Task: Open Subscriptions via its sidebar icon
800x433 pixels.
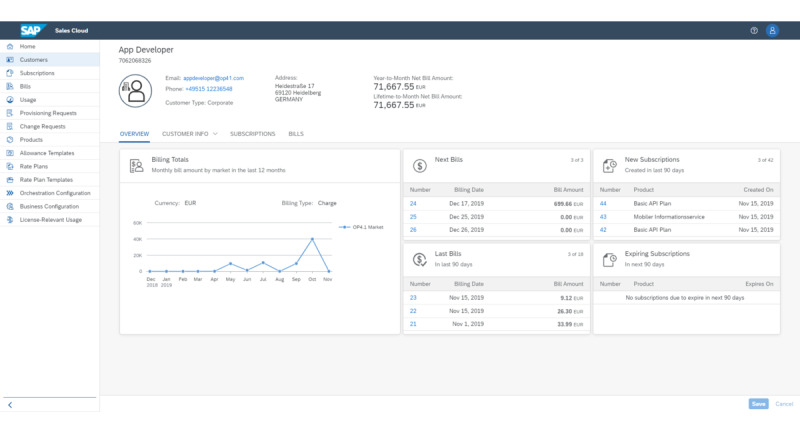Action: click(x=10, y=73)
